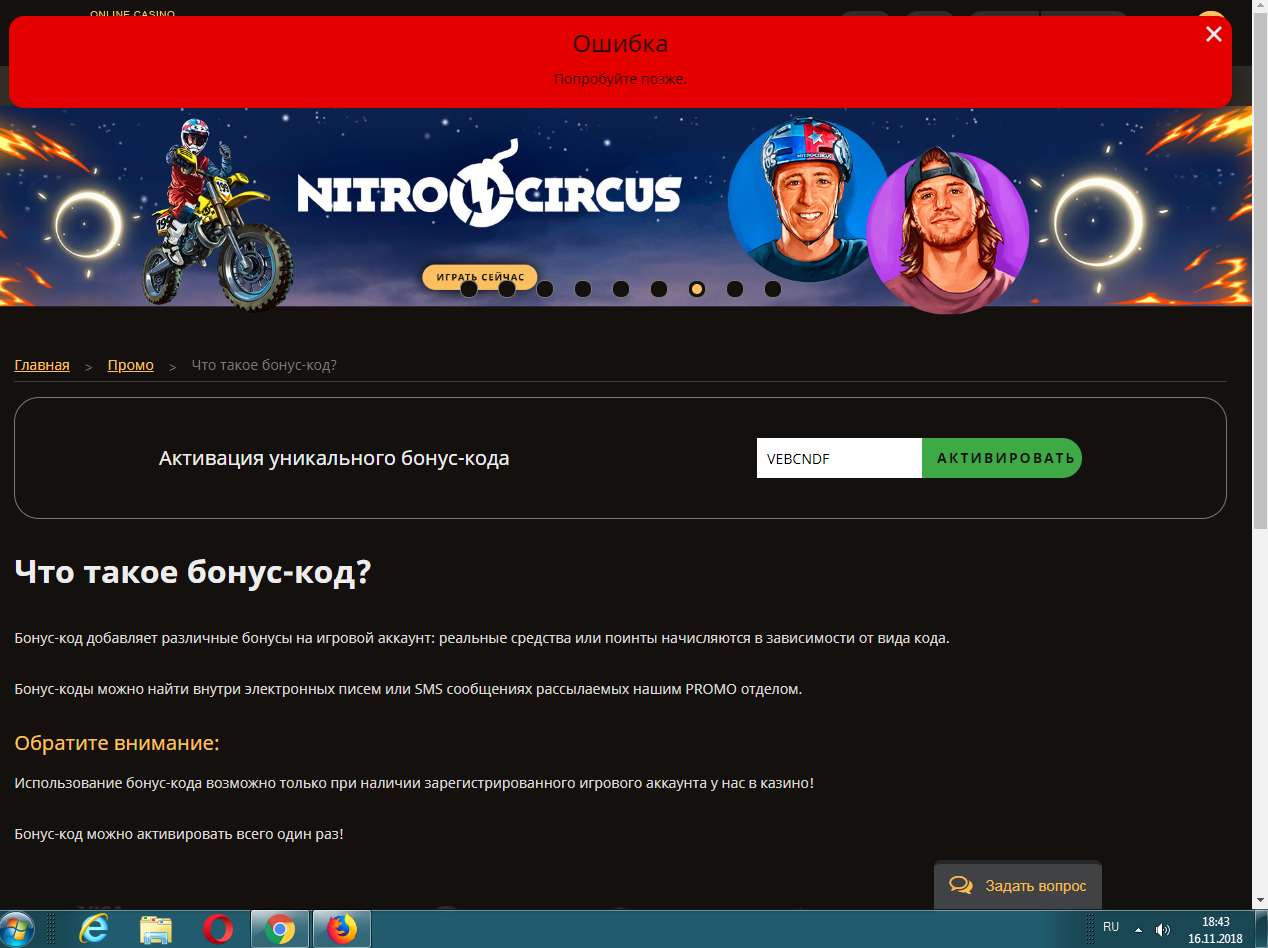
Task: Click the Обратите внимание: subheading
Action: 116,743
